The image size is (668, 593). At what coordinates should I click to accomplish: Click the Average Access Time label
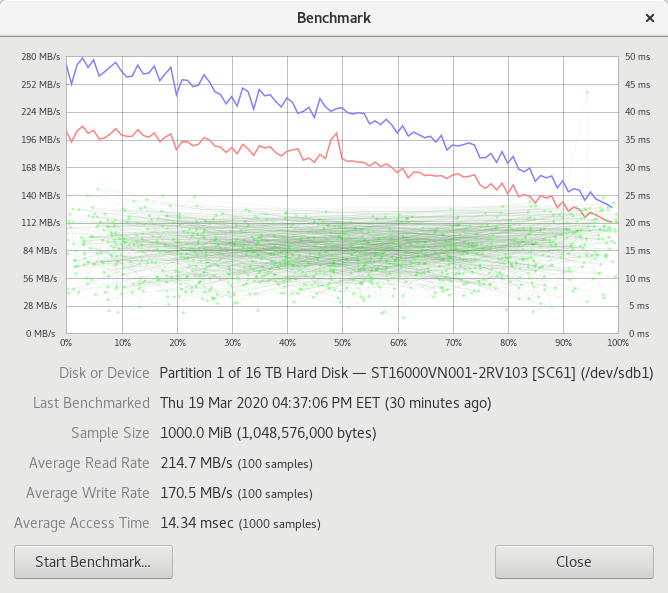(x=82, y=523)
